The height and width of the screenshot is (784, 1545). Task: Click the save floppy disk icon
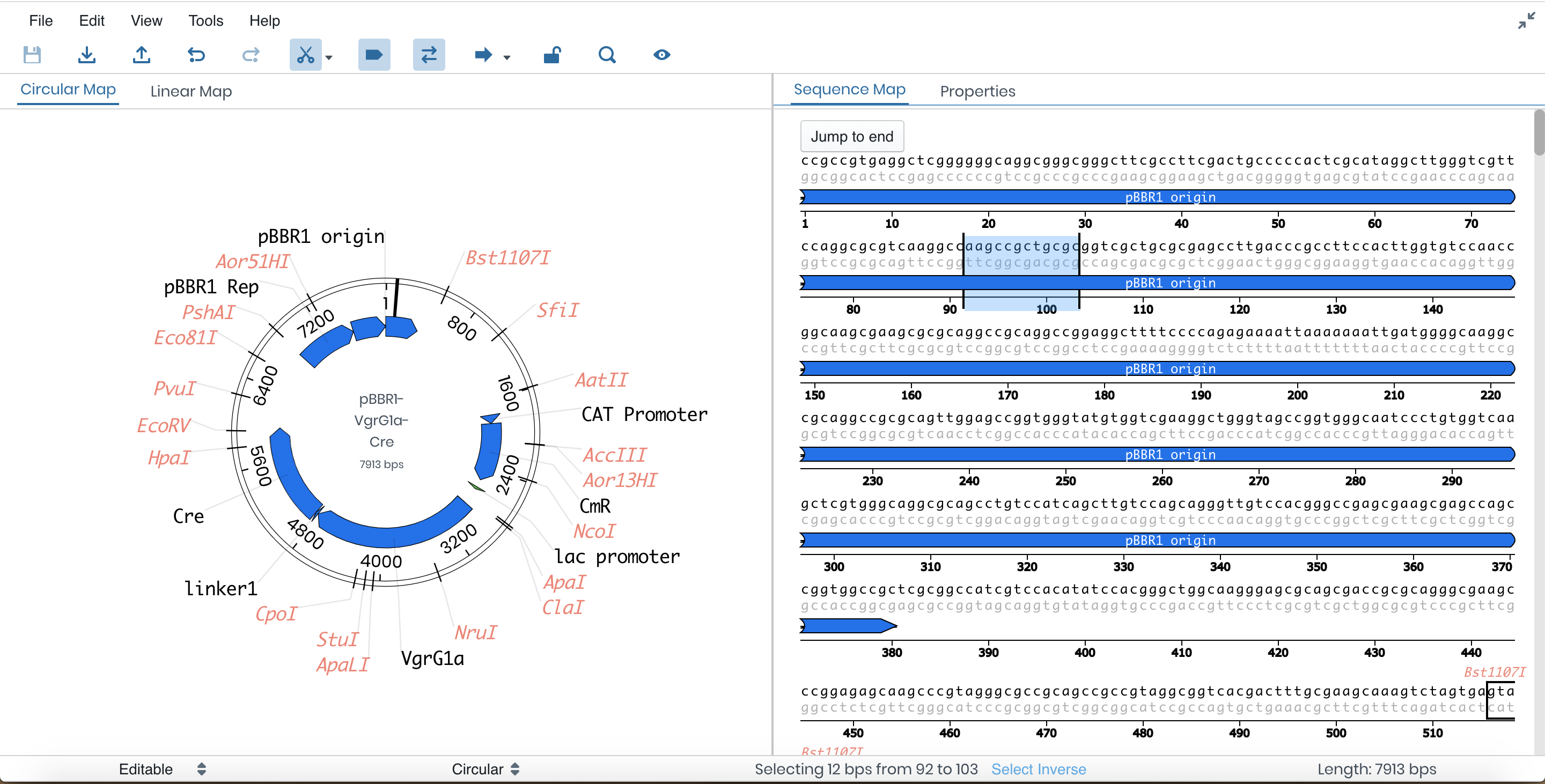tap(32, 55)
